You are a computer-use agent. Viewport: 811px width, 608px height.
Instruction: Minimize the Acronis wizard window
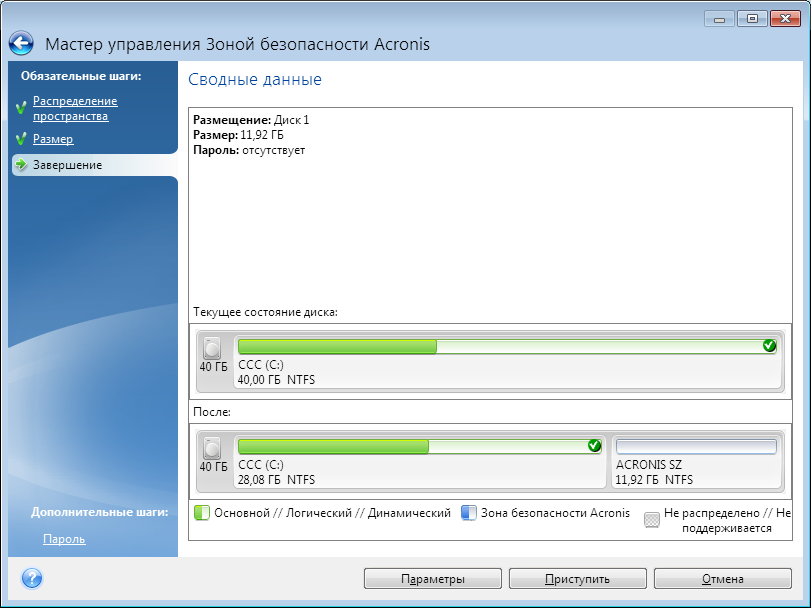tap(719, 19)
